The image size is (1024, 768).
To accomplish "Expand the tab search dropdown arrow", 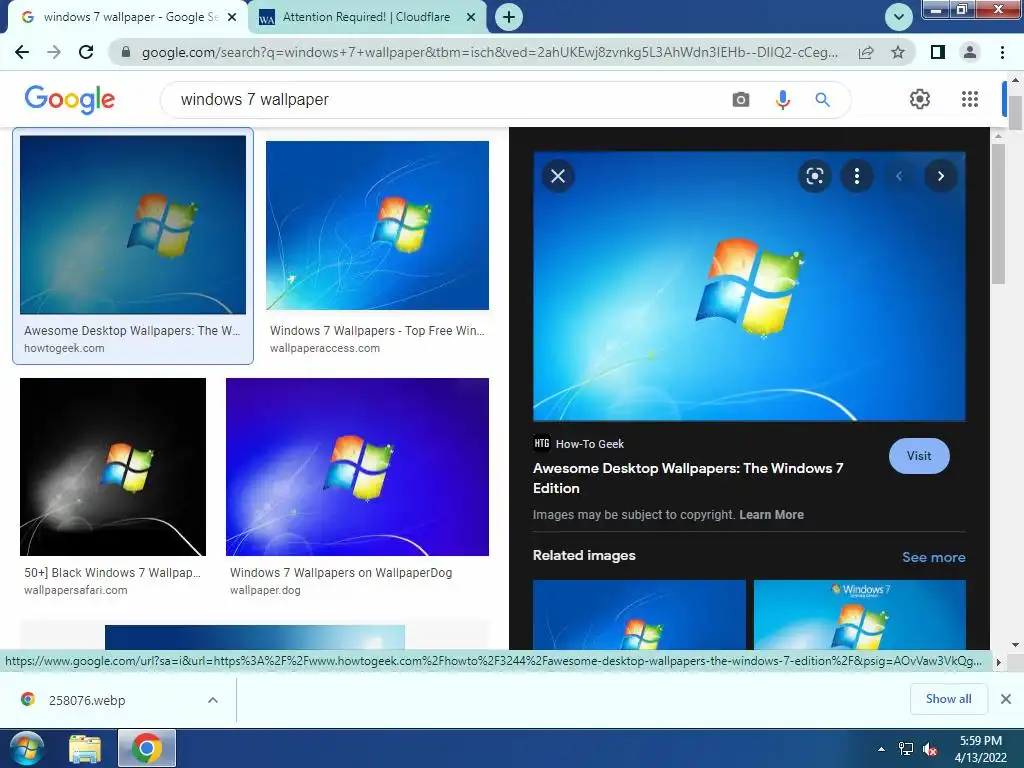I will 899,17.
